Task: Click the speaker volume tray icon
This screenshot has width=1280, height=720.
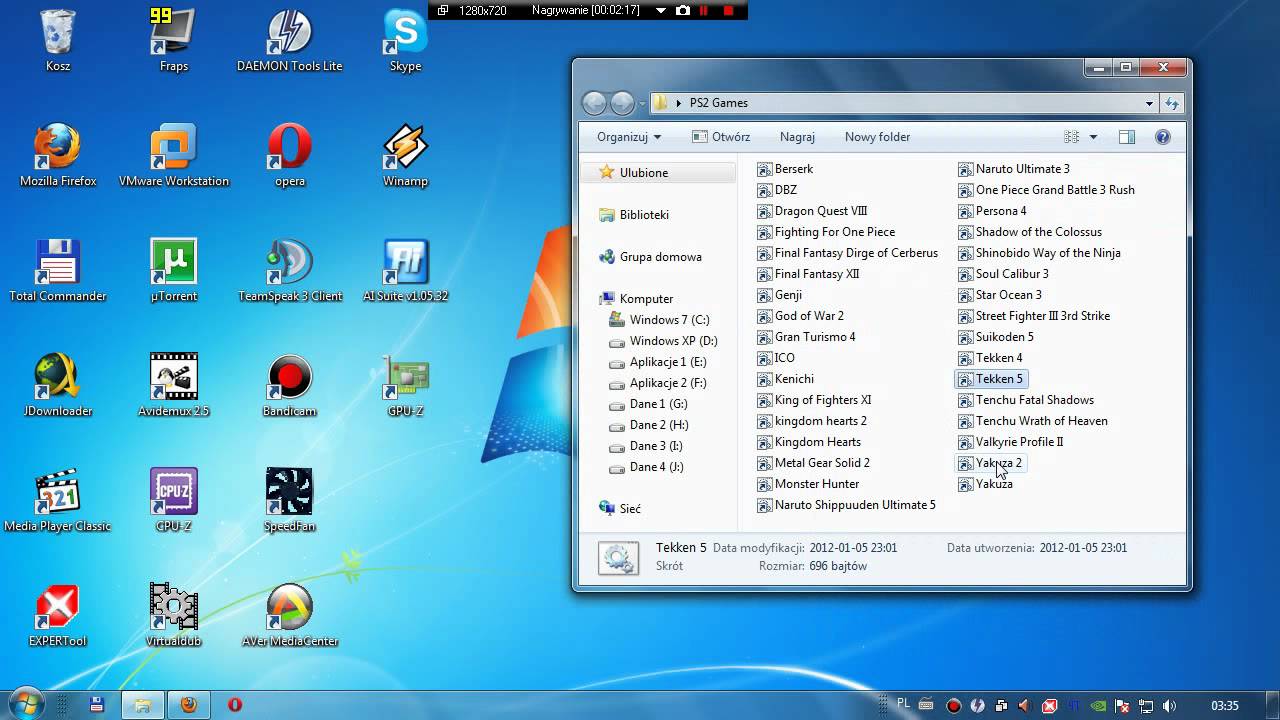Action: click(x=1169, y=706)
